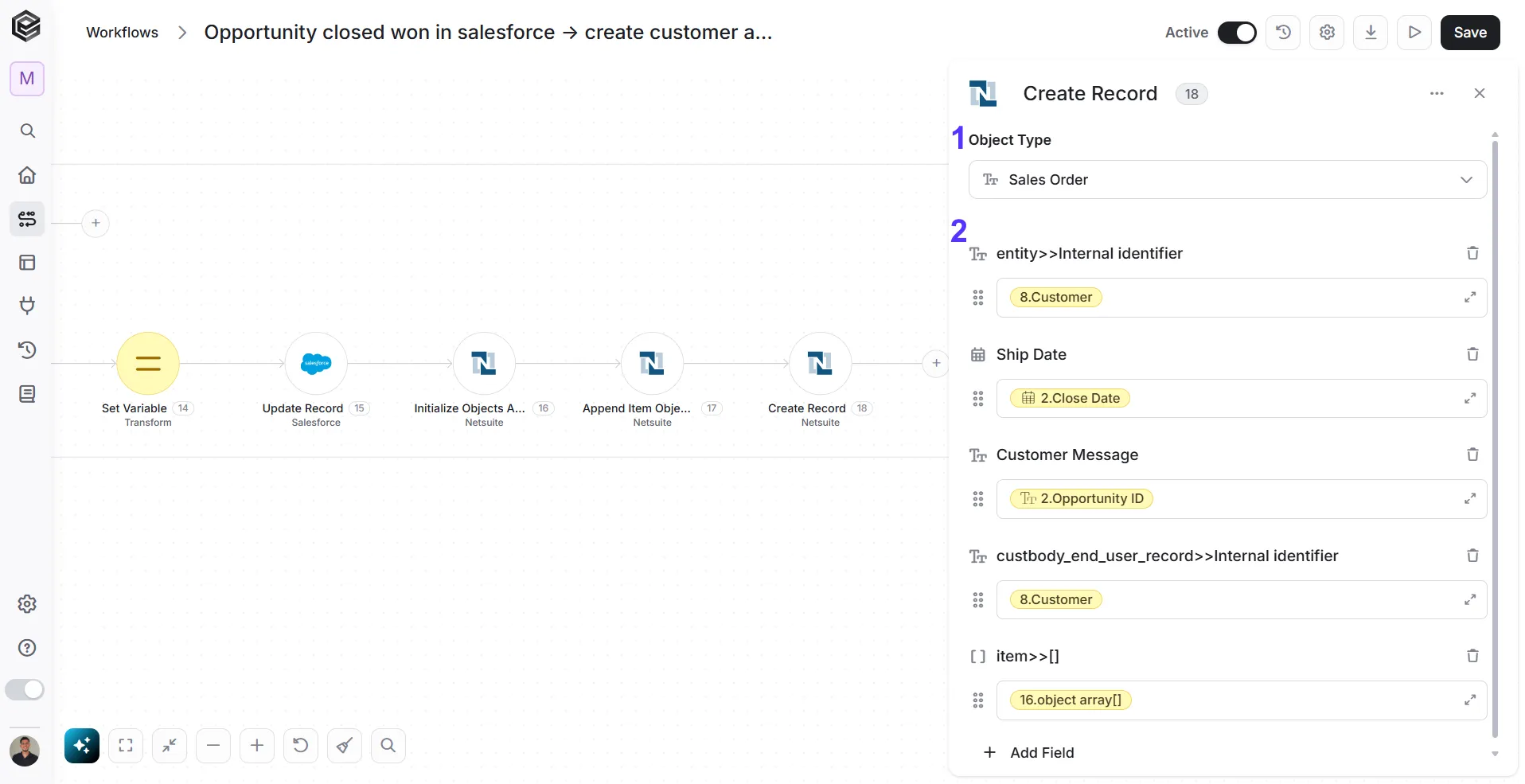Click the Save button

click(x=1470, y=33)
